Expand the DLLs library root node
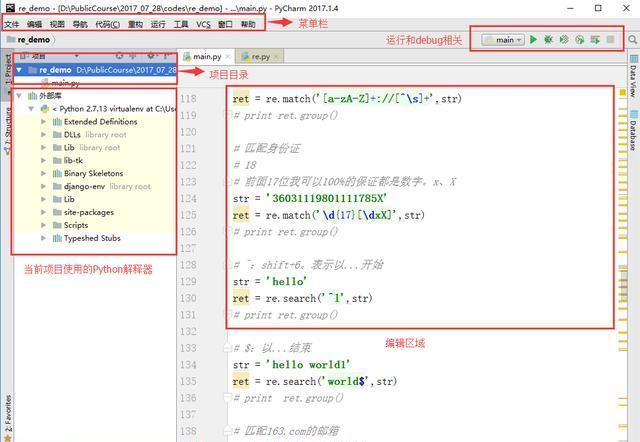This screenshot has width=640, height=442. point(43,135)
